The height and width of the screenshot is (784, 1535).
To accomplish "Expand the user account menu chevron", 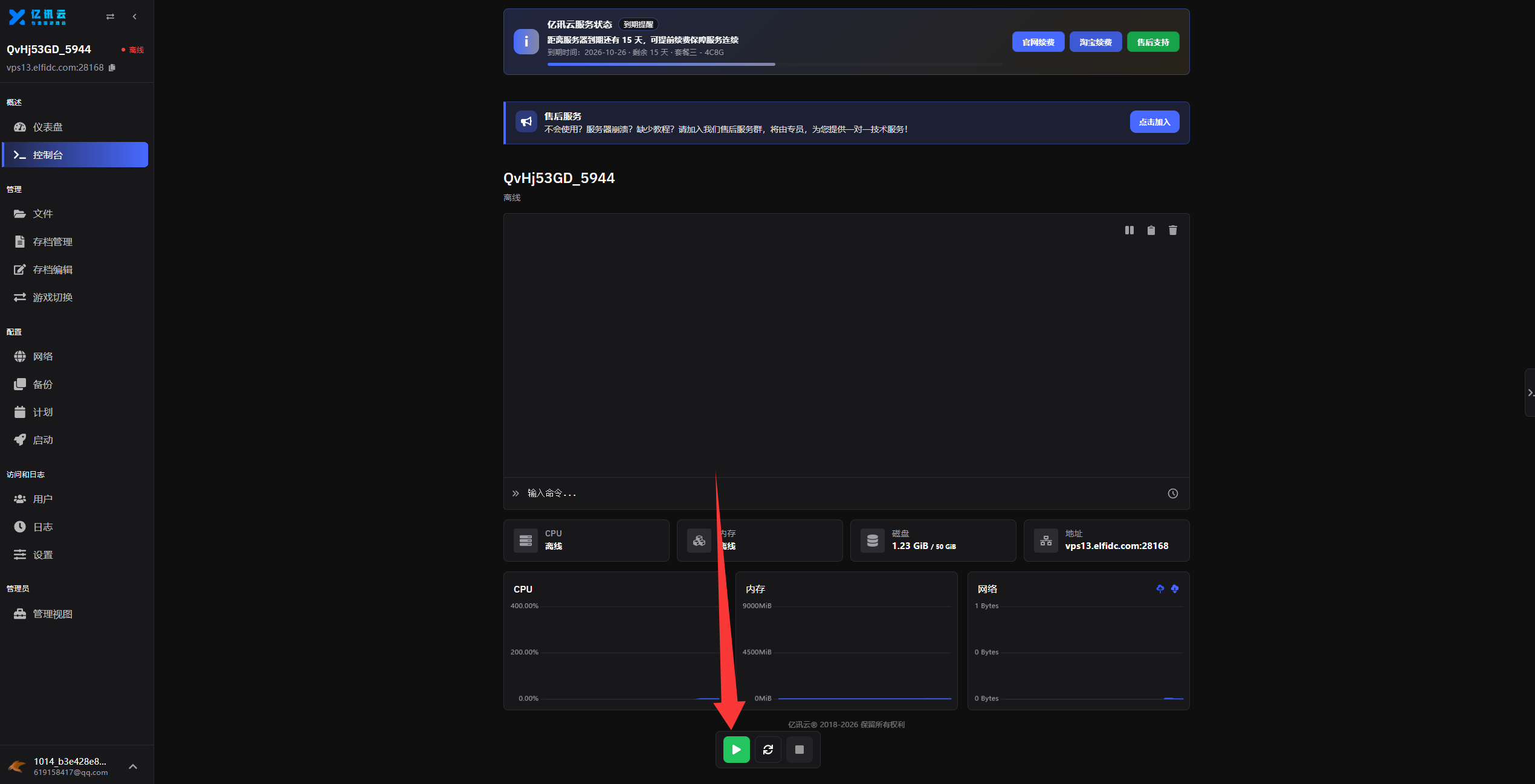I will [133, 766].
